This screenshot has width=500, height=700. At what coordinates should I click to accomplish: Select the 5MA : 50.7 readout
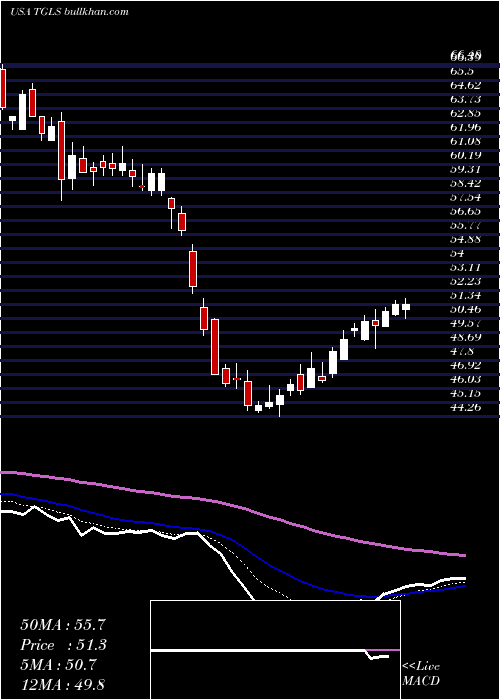(x=58, y=665)
